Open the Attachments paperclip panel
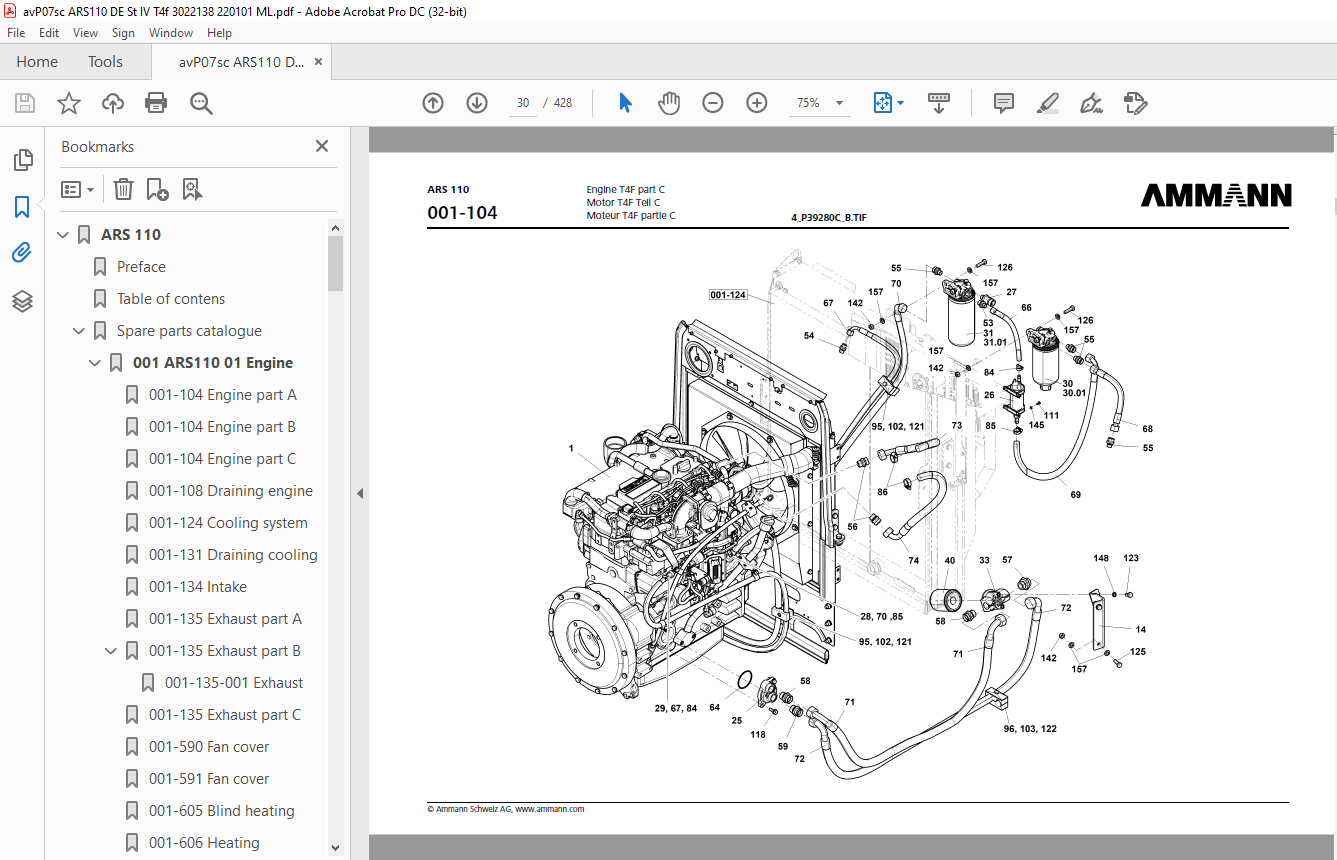The height and width of the screenshot is (860, 1337). click(x=22, y=253)
